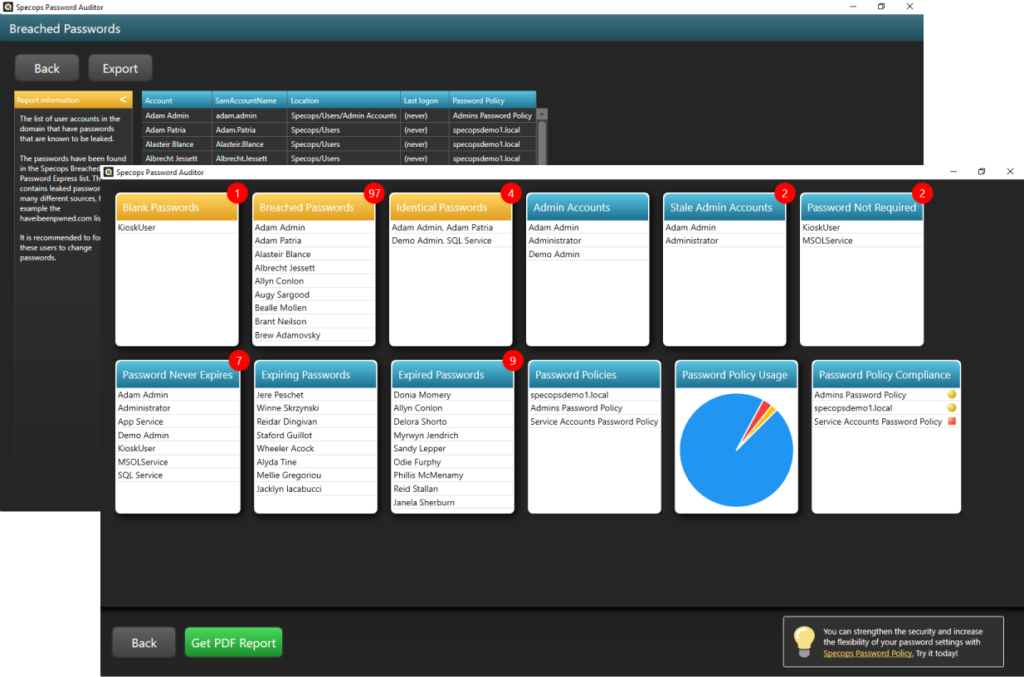Screen dimensions: 1024x677
Task: Sort by the Last logon column header
Action: pos(424,101)
